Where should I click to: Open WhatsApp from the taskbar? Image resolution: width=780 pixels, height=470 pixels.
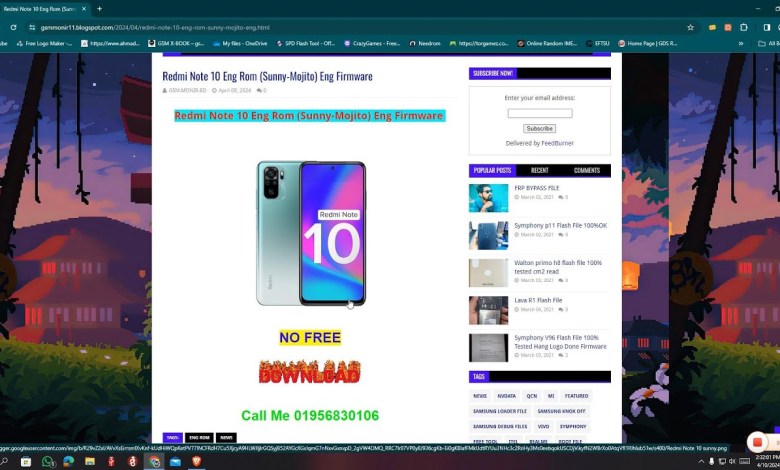pyautogui.click(x=47, y=462)
